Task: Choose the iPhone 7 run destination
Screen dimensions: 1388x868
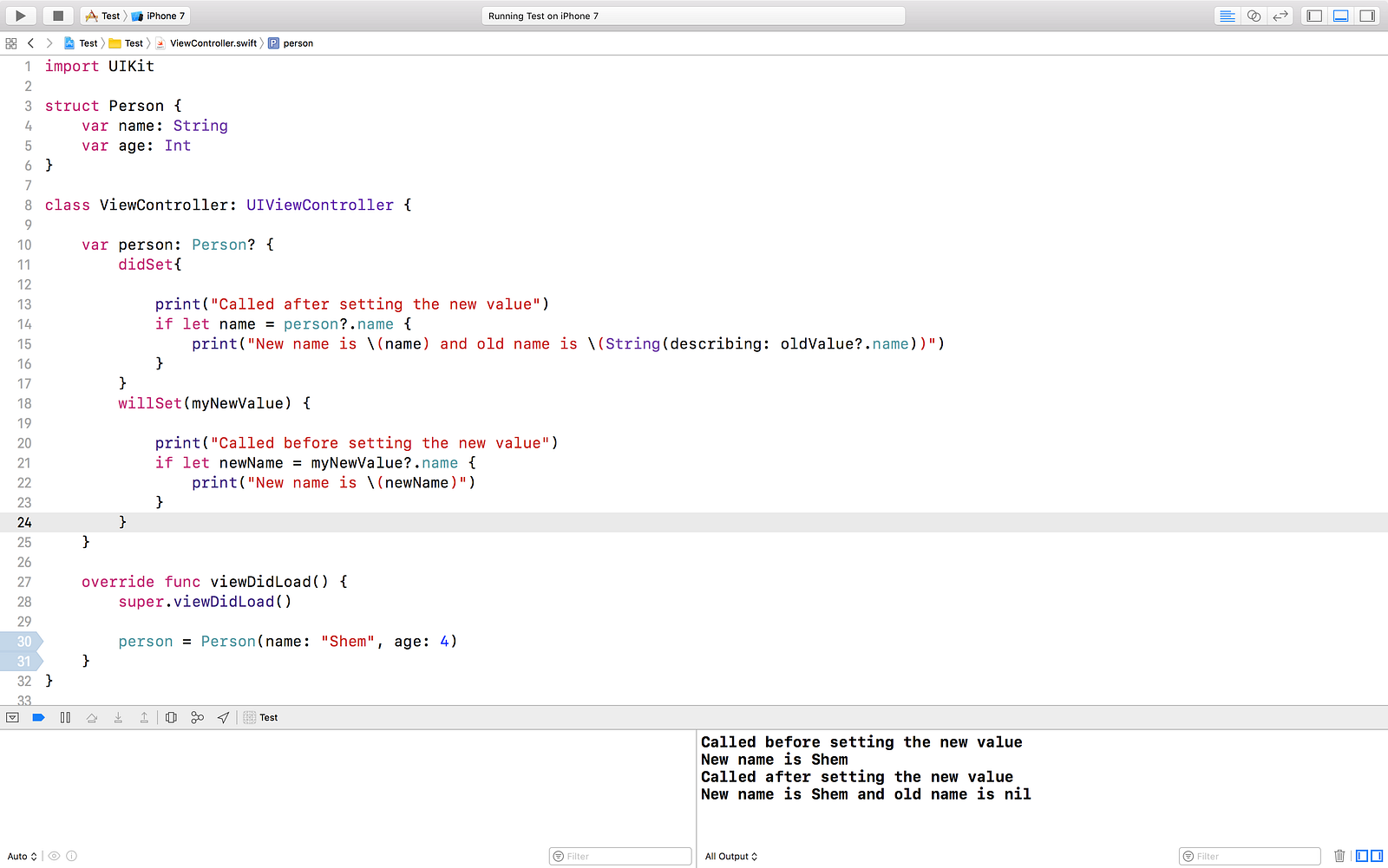Action: (x=158, y=16)
